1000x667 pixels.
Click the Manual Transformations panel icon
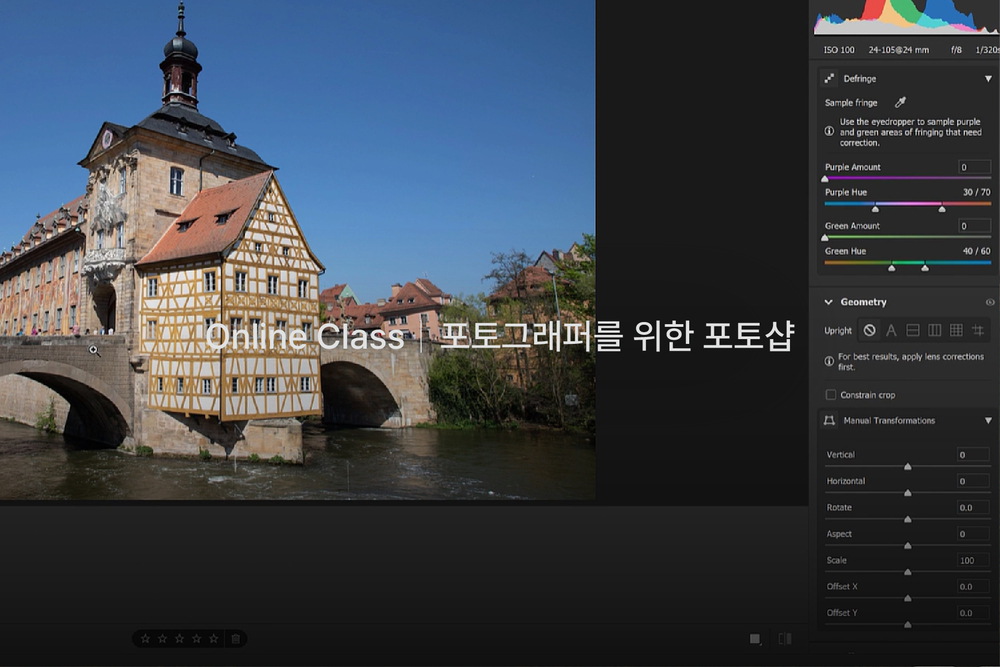829,420
